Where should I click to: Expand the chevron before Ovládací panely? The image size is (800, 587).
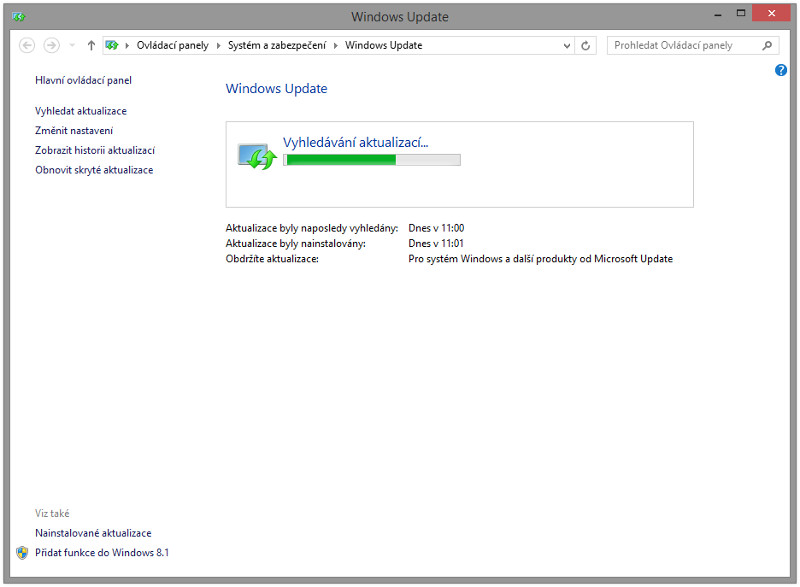point(127,45)
